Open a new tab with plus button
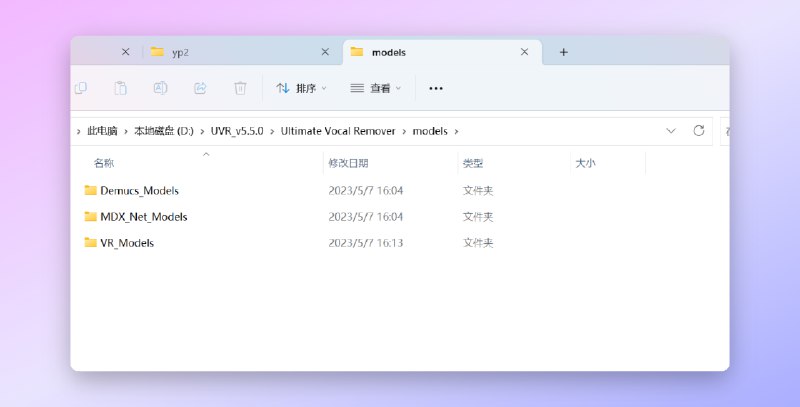Image resolution: width=800 pixels, height=407 pixels. 563,52
